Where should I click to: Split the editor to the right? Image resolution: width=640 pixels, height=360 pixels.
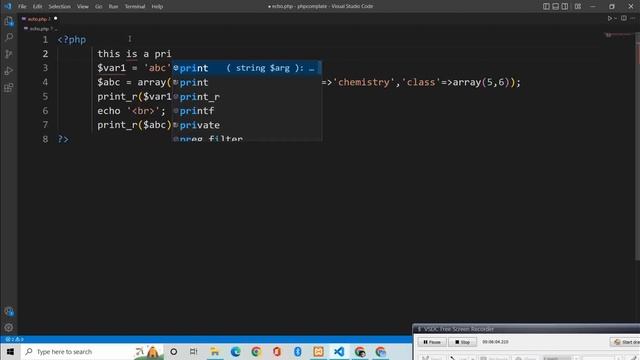click(624, 18)
